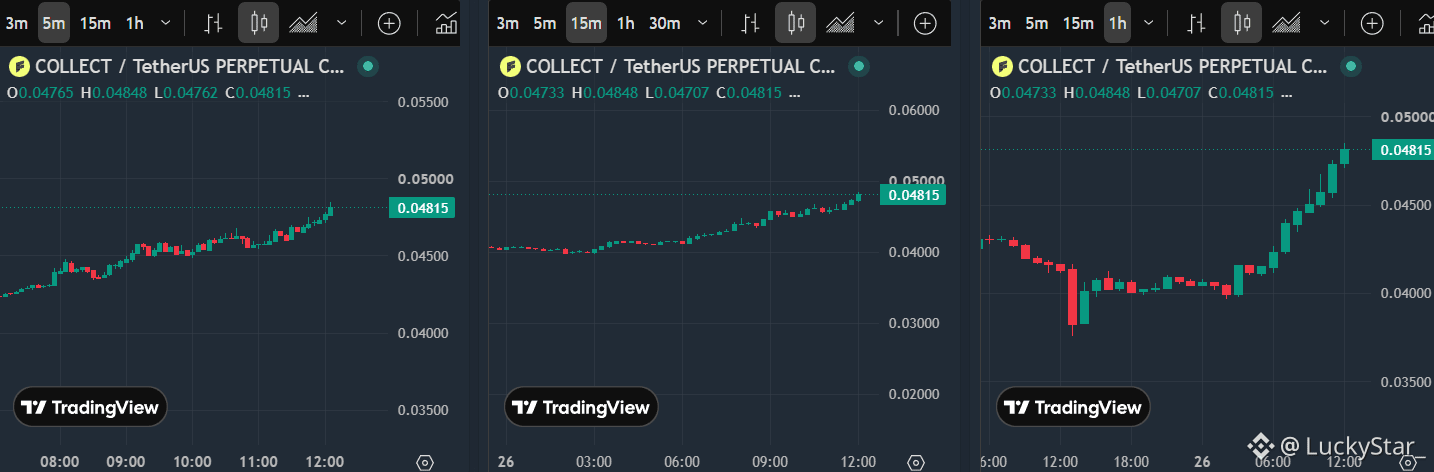Select 1h interval in the 15m chart panel
This screenshot has width=1434, height=472.
click(625, 23)
